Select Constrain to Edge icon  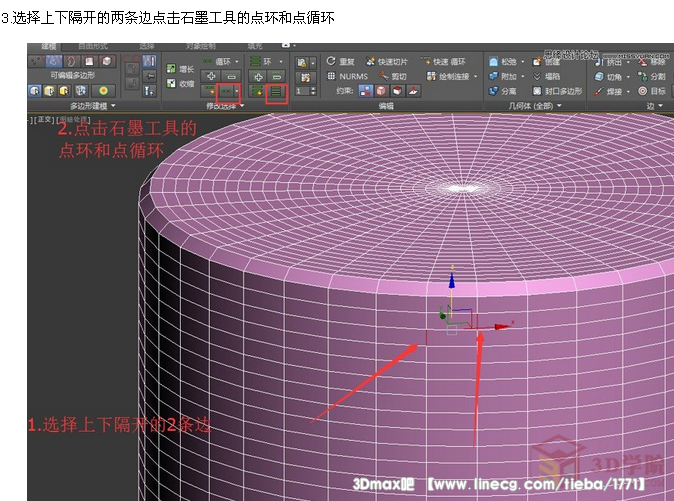(381, 91)
